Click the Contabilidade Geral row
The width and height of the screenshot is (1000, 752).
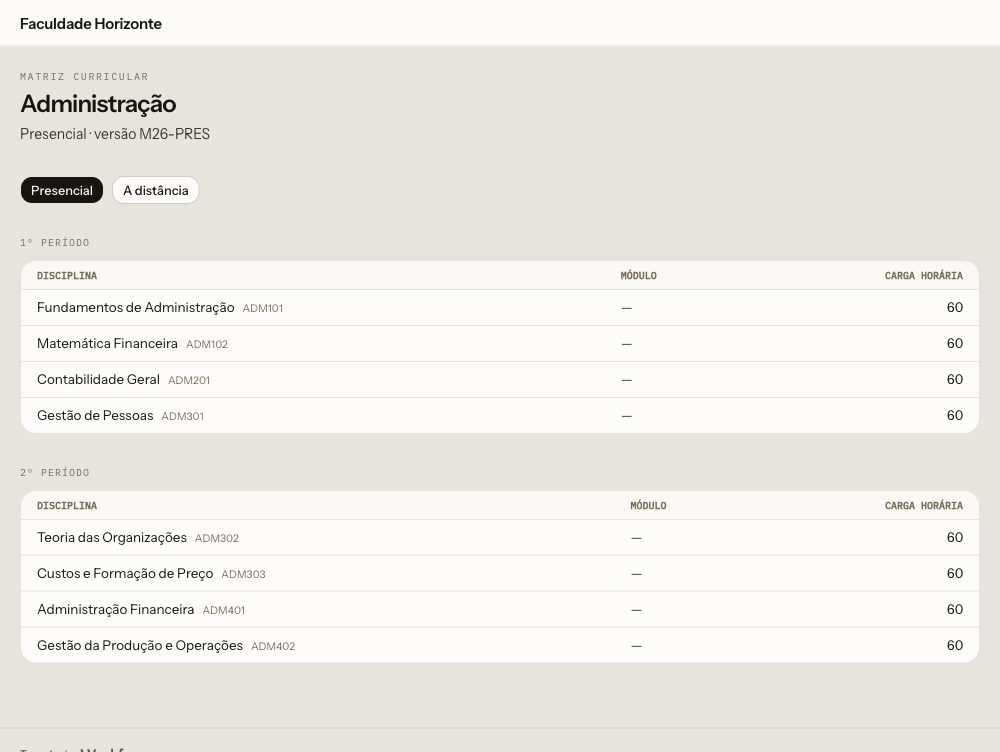[499, 380]
